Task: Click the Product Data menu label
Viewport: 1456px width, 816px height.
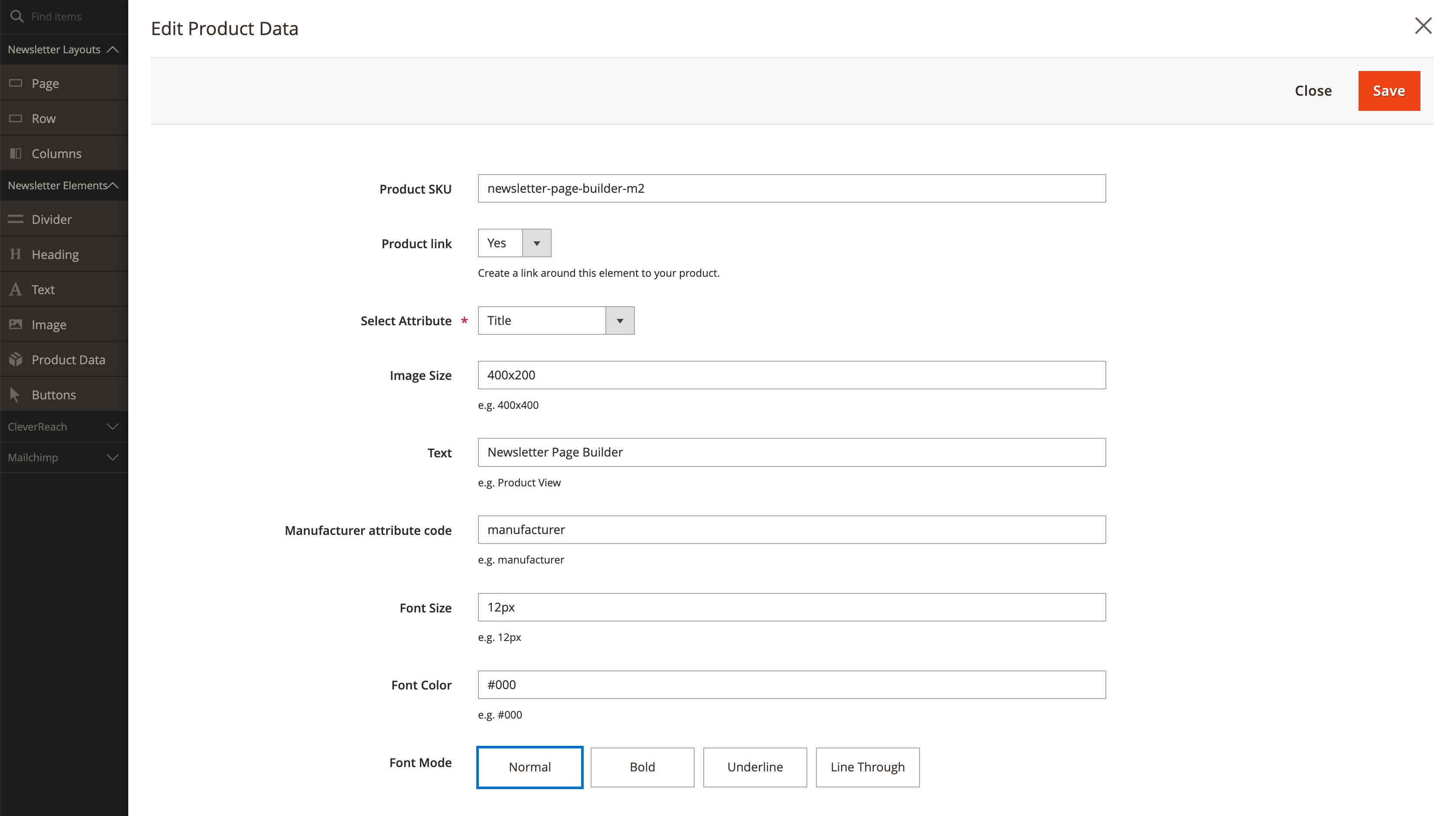Action: (x=68, y=360)
